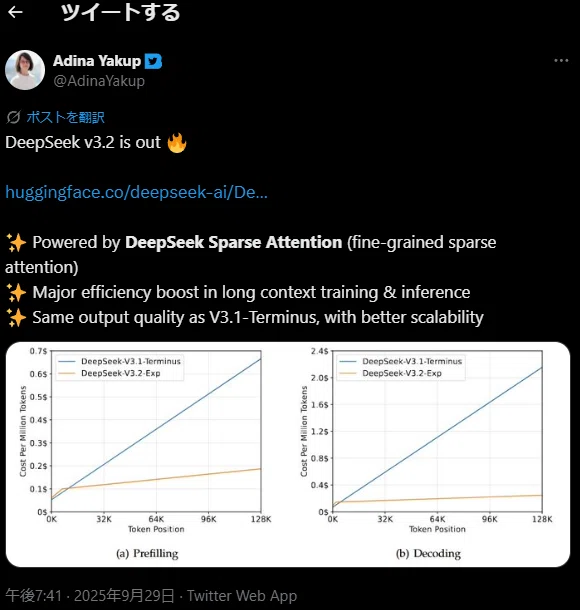This screenshot has height=610, width=580.
Task: Click the sparkle emoji before 'Same output quality'
Action: (x=16, y=318)
